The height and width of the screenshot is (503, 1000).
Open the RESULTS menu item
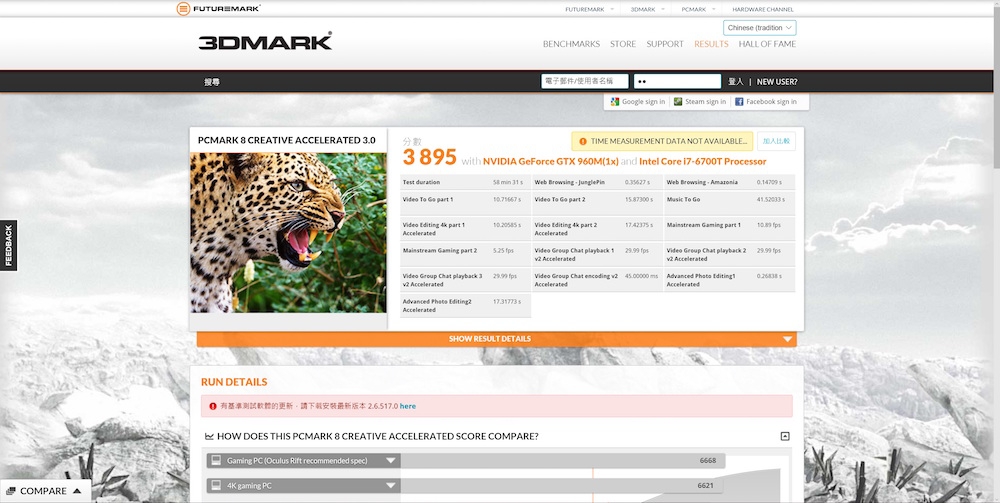click(x=711, y=44)
